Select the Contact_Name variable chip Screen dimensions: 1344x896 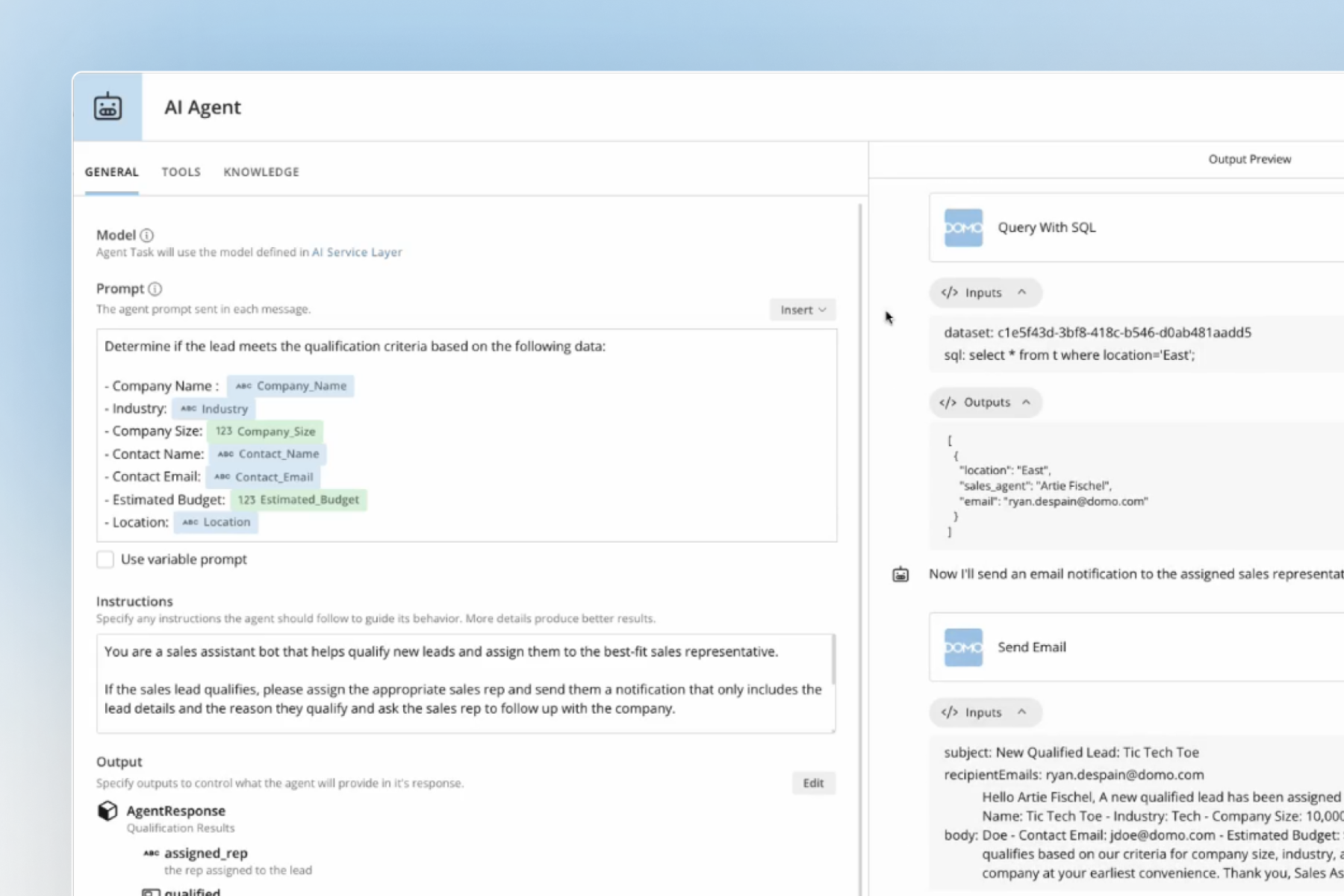point(267,454)
